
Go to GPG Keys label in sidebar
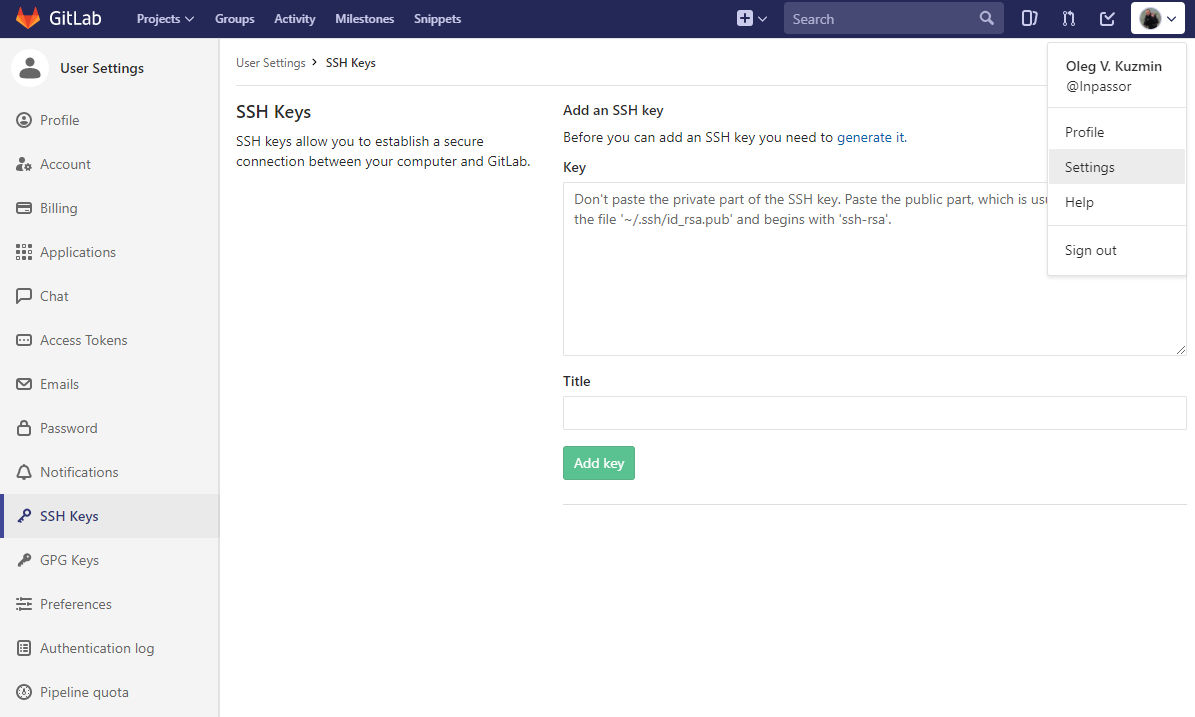pyautogui.click(x=69, y=560)
